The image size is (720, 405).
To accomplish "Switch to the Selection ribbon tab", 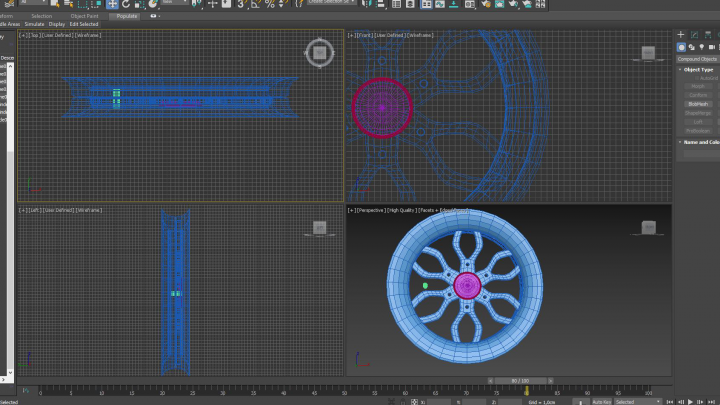I will point(41,16).
